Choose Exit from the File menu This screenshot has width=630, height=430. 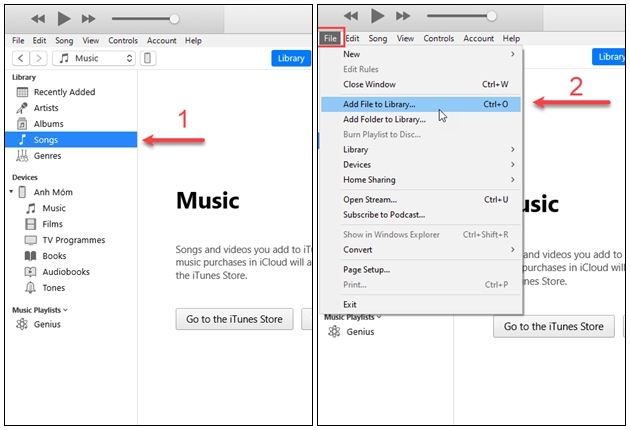(421, 304)
